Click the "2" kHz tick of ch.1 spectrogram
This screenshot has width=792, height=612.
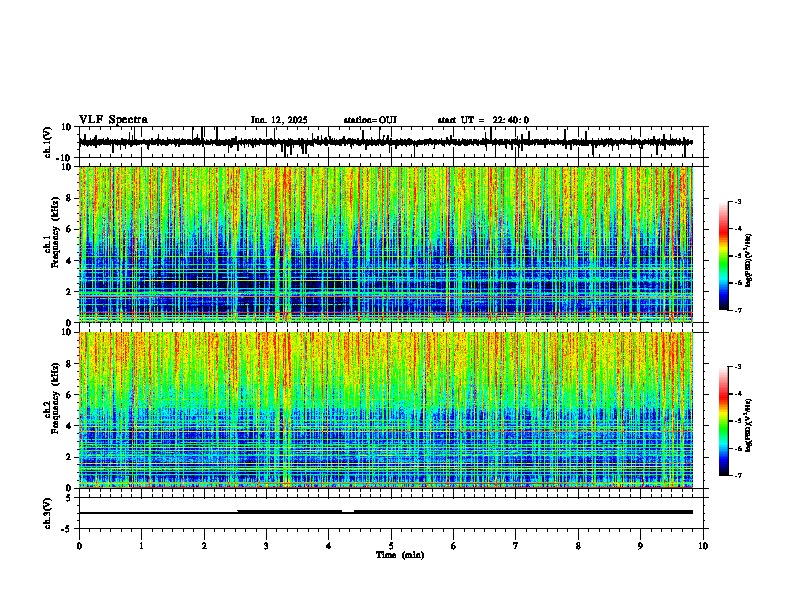70,291
